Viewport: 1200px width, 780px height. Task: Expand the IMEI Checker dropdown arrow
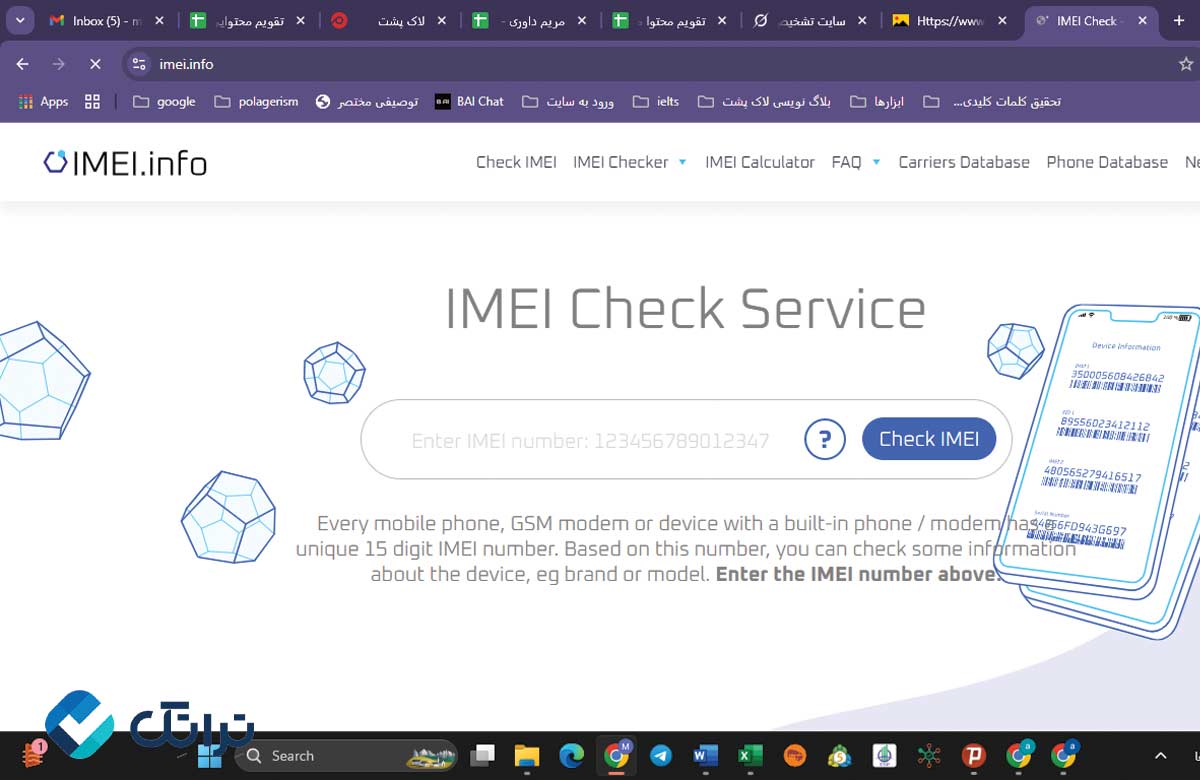coord(682,162)
